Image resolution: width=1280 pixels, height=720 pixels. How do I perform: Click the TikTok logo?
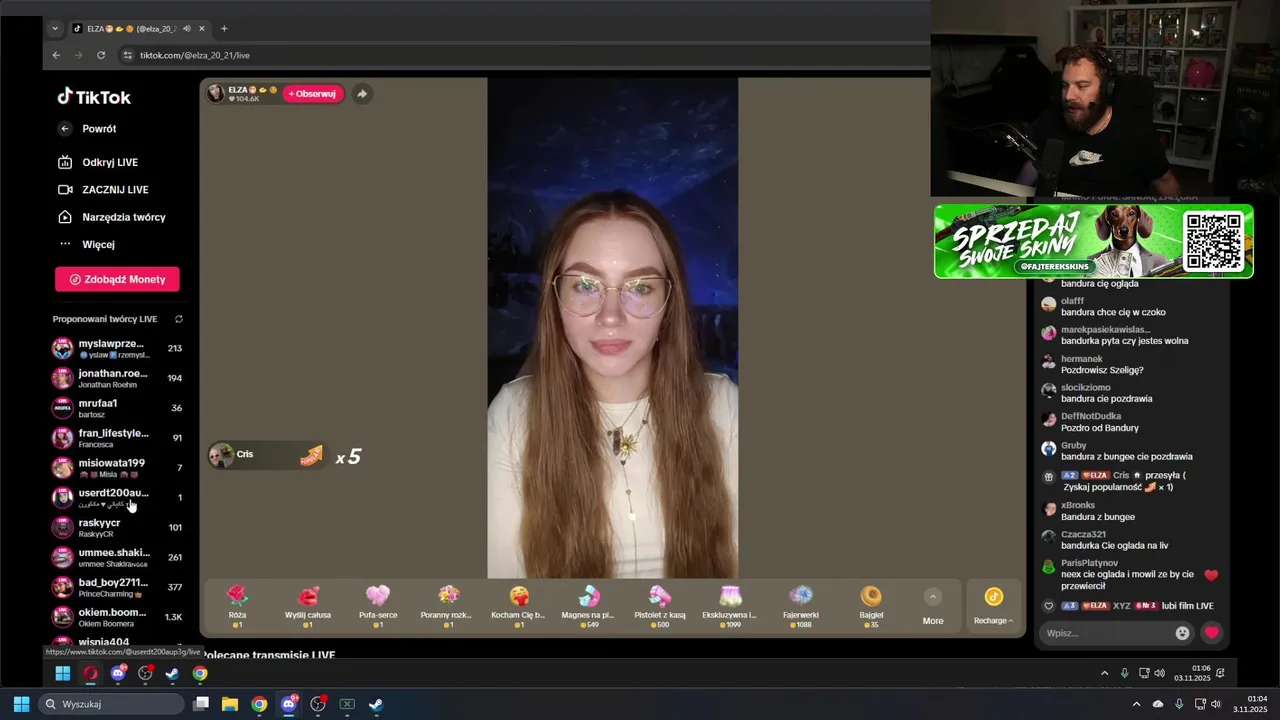click(94, 97)
